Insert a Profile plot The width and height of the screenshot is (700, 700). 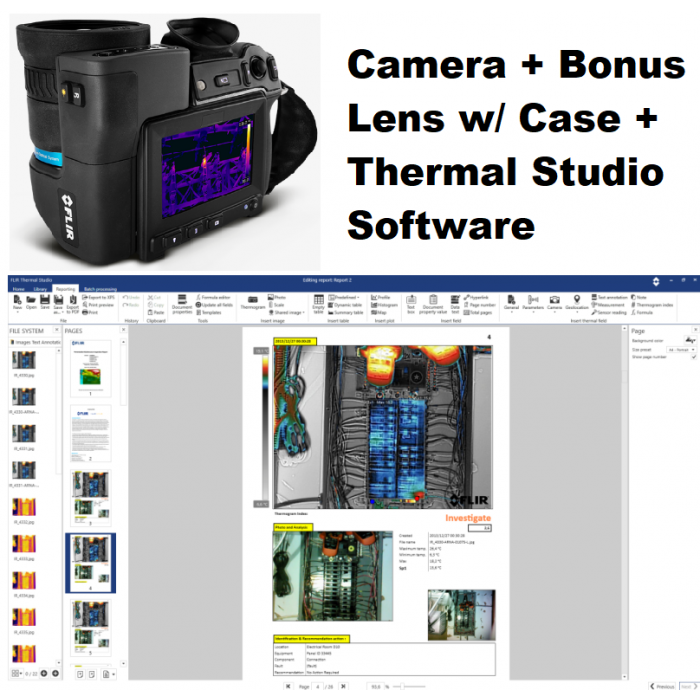click(x=380, y=297)
